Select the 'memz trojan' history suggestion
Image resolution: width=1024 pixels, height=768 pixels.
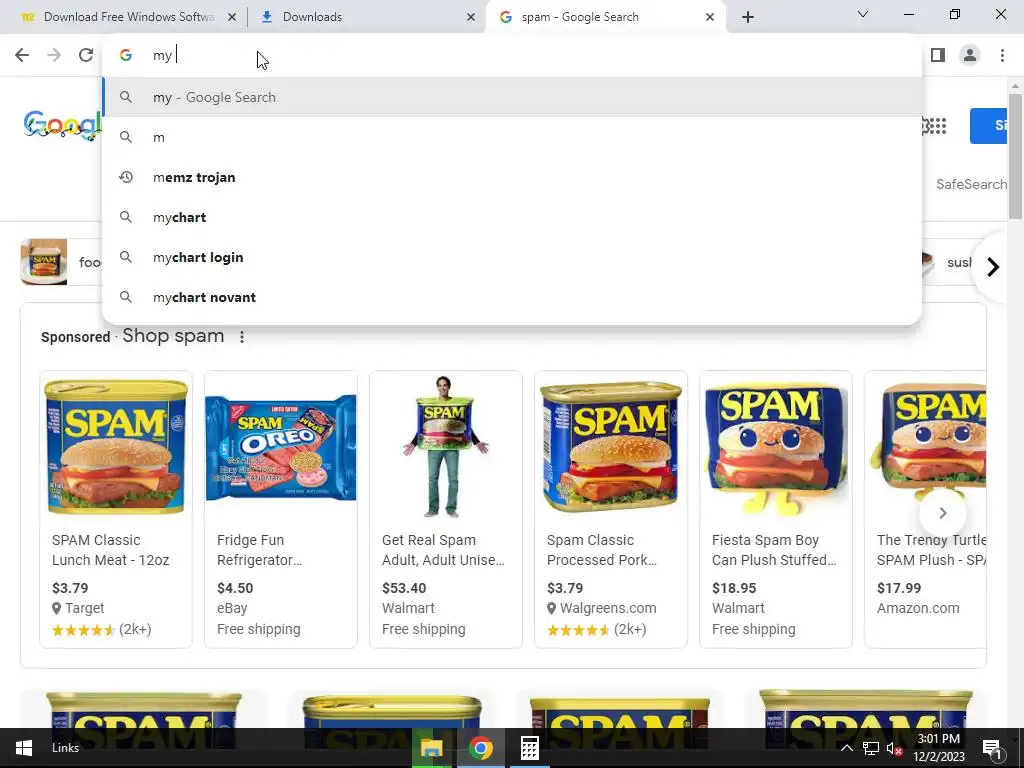pyautogui.click(x=512, y=177)
